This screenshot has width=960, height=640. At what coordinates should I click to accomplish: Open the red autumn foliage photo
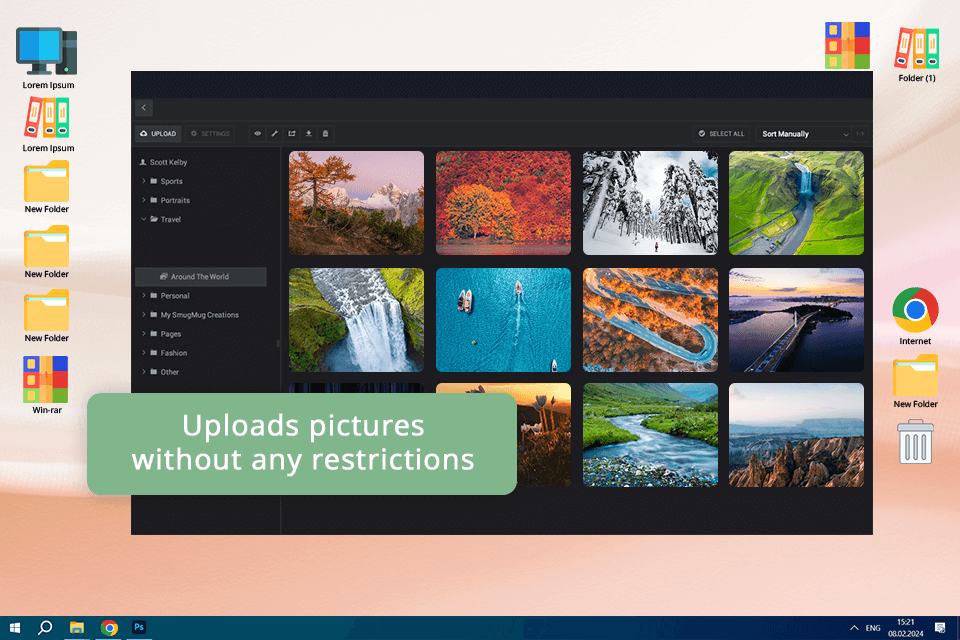click(503, 203)
